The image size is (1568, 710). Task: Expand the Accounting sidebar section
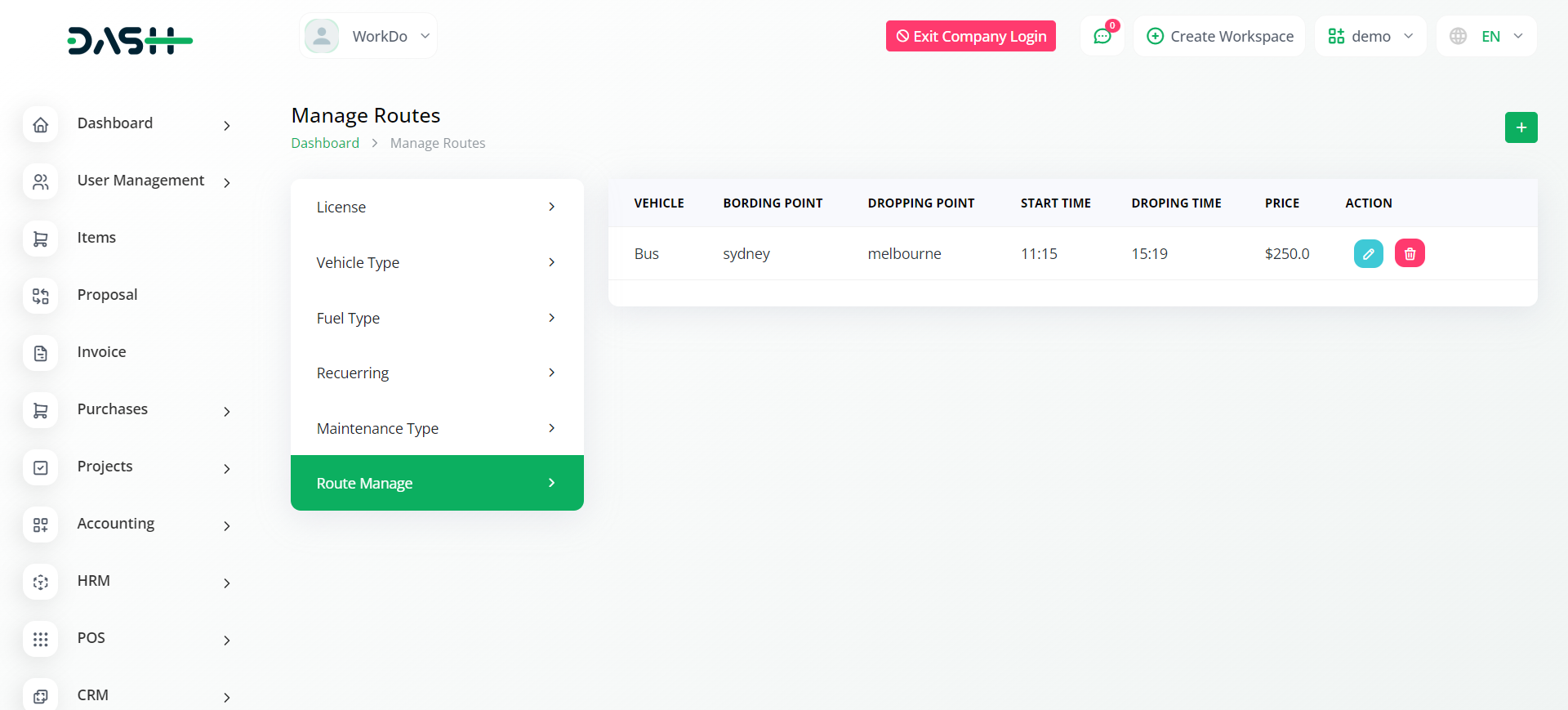pos(116,524)
